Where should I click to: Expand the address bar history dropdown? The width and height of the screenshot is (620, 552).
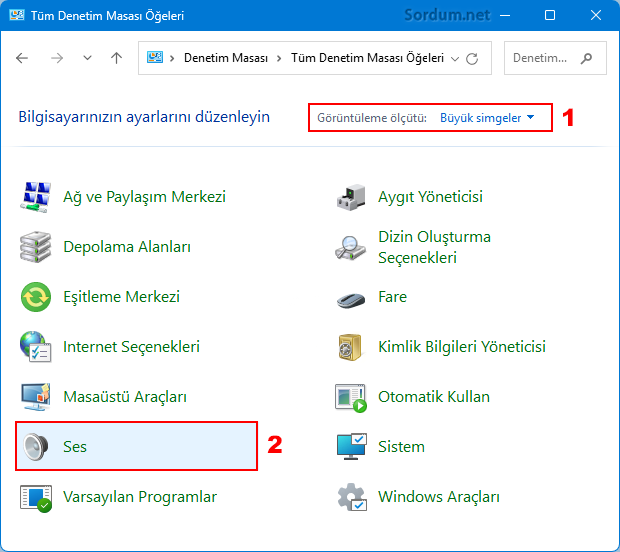(x=456, y=59)
